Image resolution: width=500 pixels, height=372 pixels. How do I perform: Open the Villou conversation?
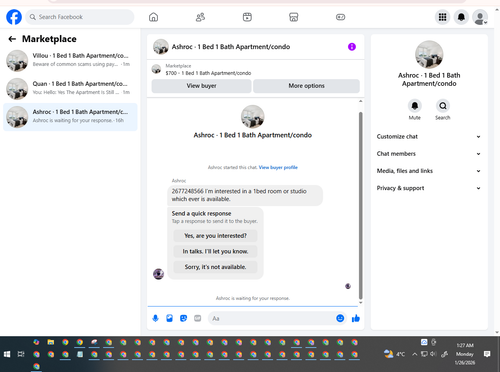click(70, 60)
